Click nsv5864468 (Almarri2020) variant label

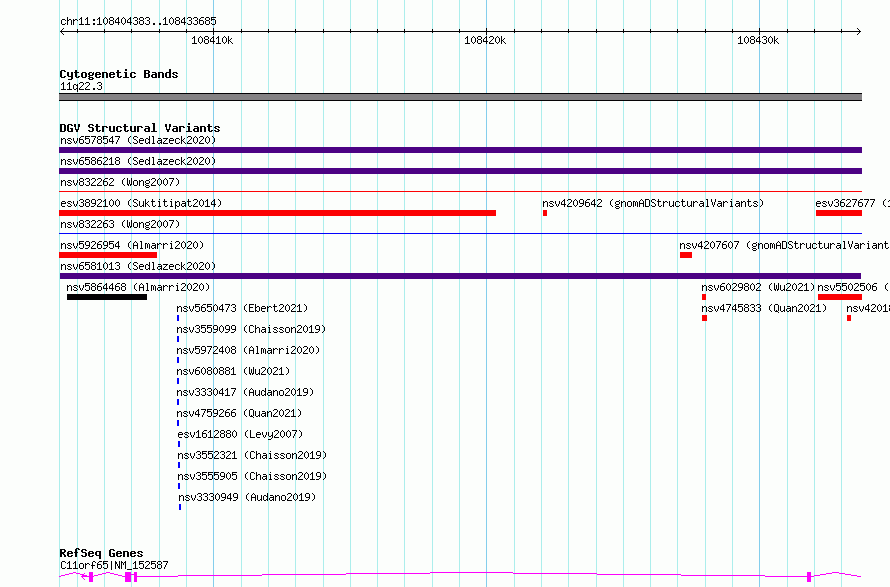click(x=138, y=287)
